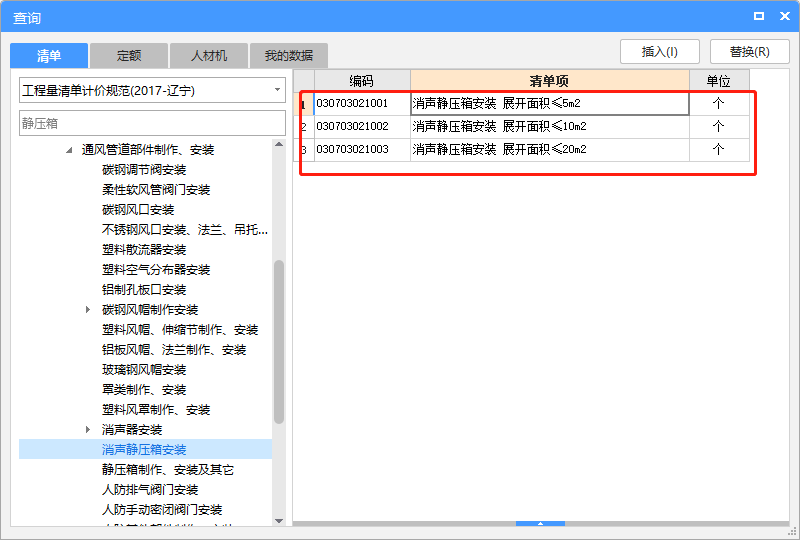Screen dimensions: 800x540
Task: Click the 替换(R) button
Action: (749, 52)
